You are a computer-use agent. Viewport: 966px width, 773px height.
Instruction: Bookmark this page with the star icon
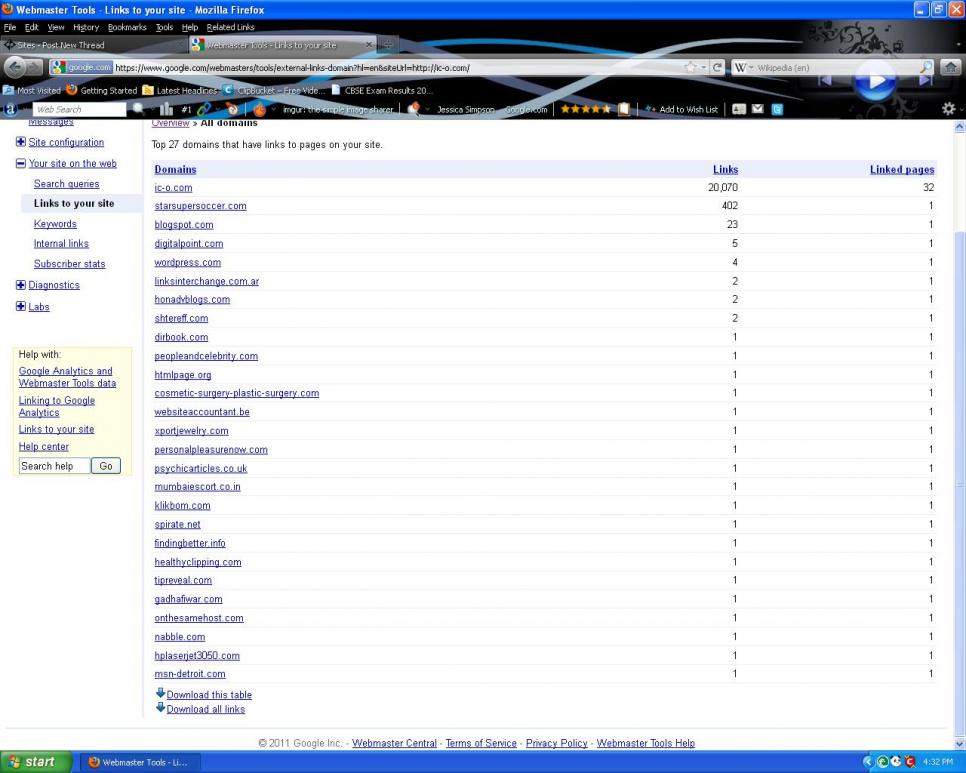[691, 68]
